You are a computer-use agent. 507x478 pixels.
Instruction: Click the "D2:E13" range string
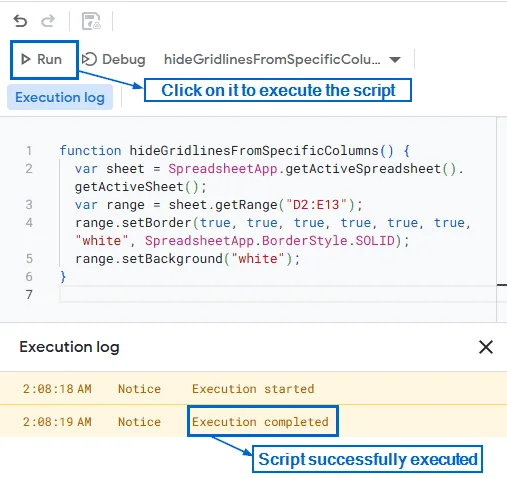[316, 205]
